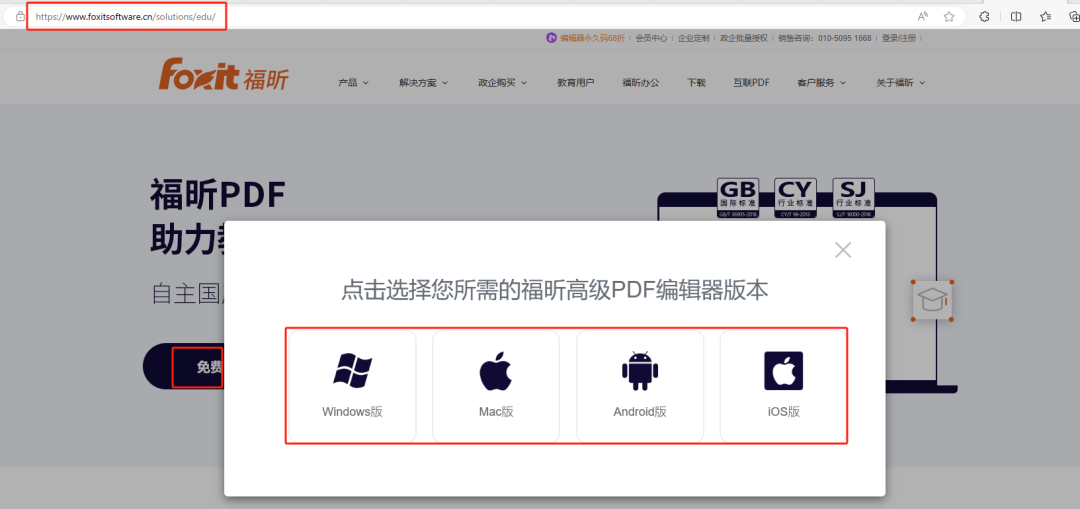Go to 会员中心 link
This screenshot has width=1080, height=509.
(651, 38)
